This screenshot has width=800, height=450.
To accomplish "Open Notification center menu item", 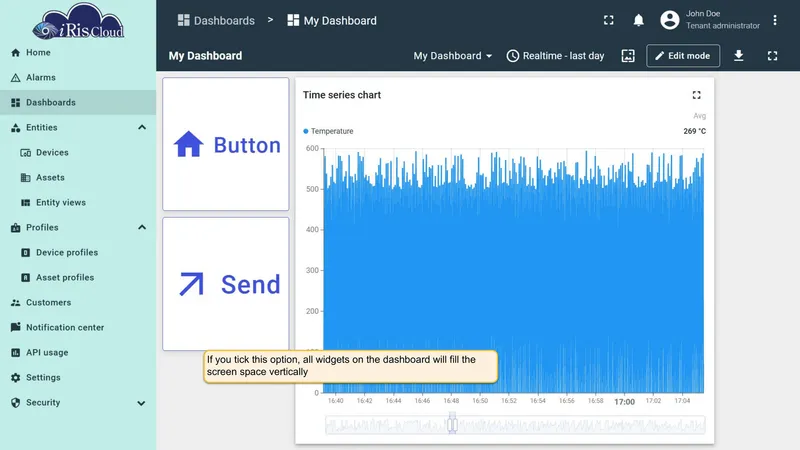I will [x=78, y=328].
